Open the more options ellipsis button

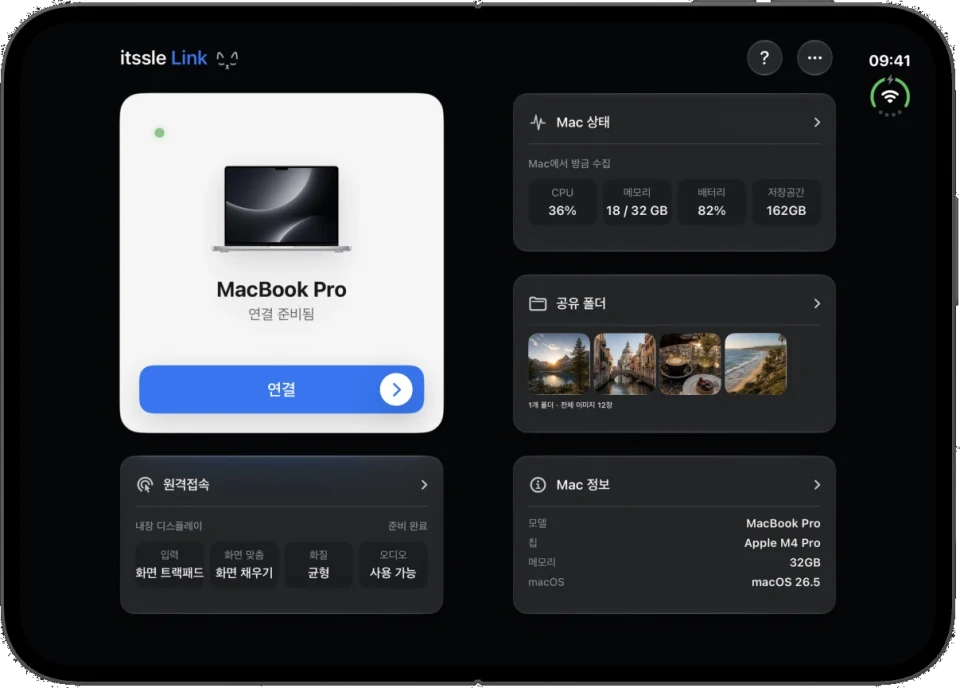pos(814,58)
